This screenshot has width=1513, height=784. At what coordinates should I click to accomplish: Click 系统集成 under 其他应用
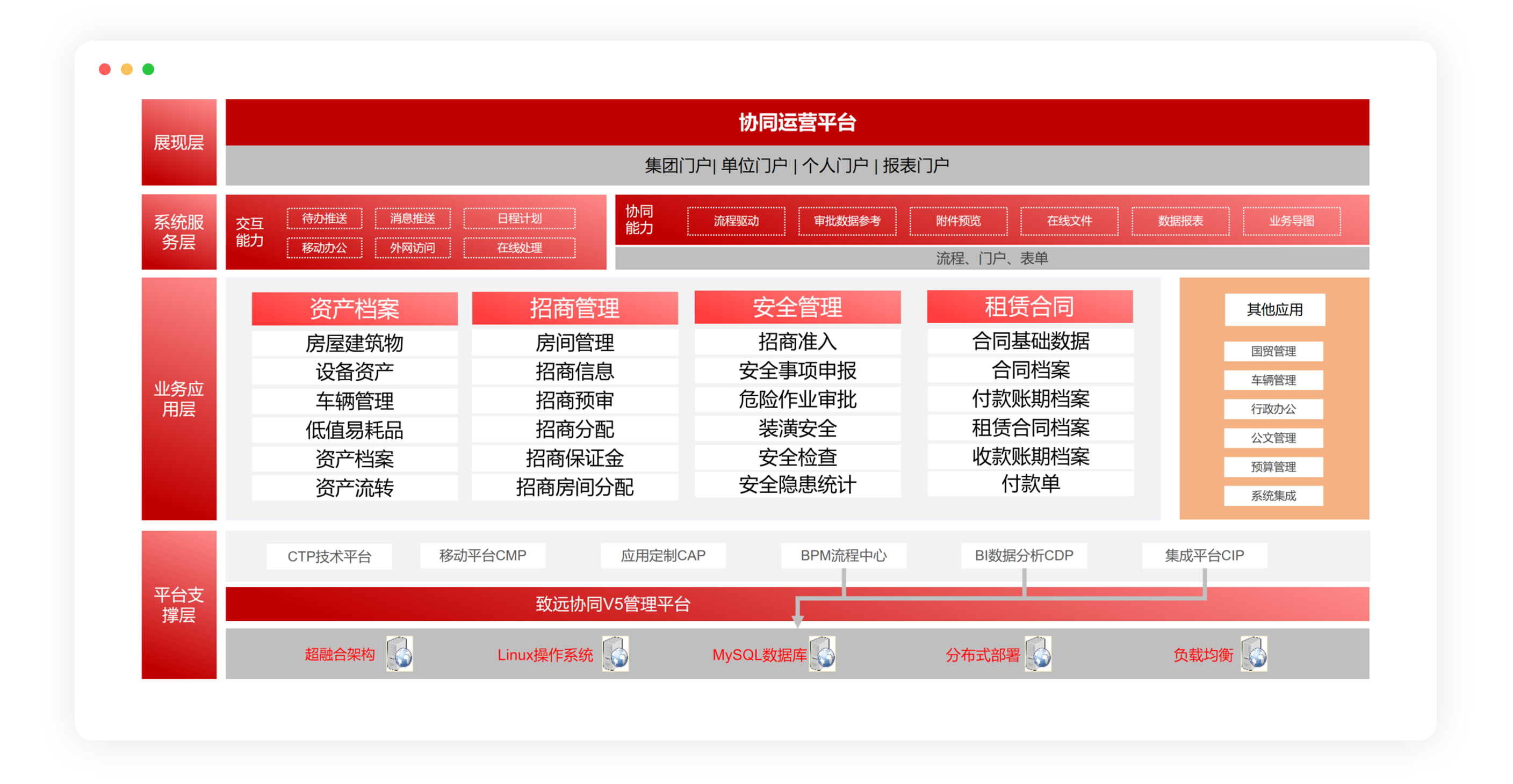pyautogui.click(x=1274, y=496)
